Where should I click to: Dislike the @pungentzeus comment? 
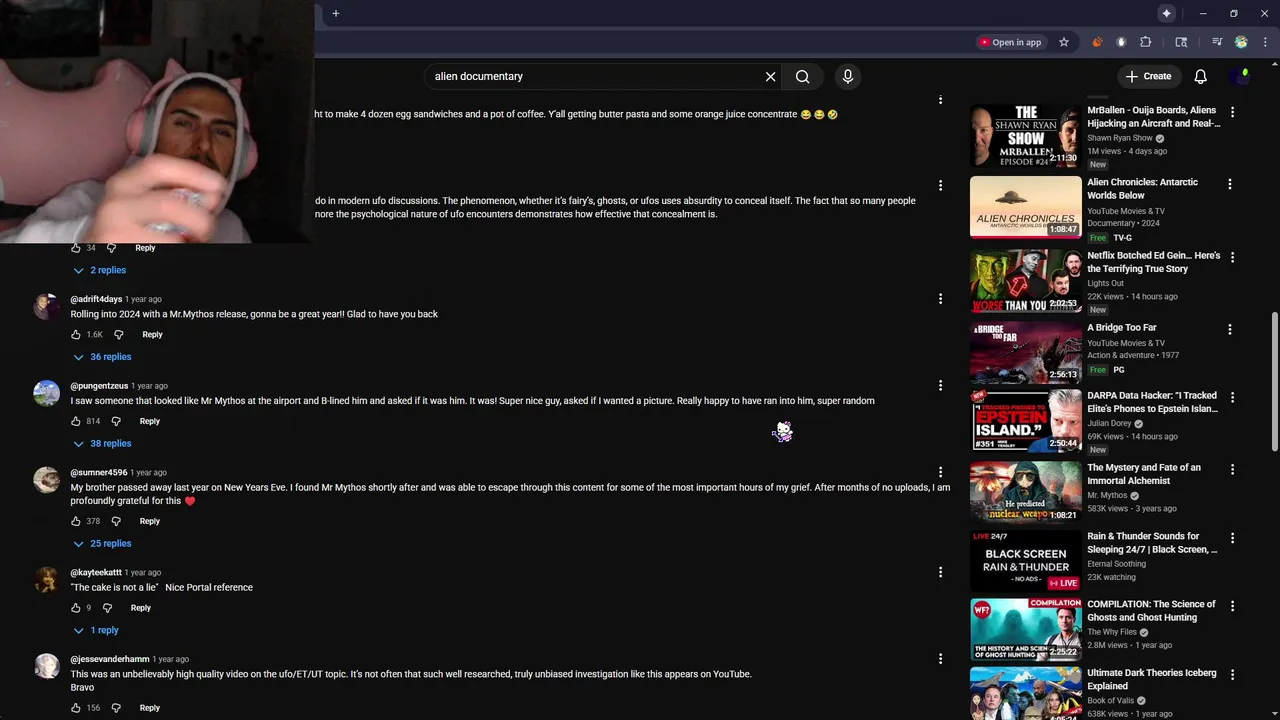[116, 421]
